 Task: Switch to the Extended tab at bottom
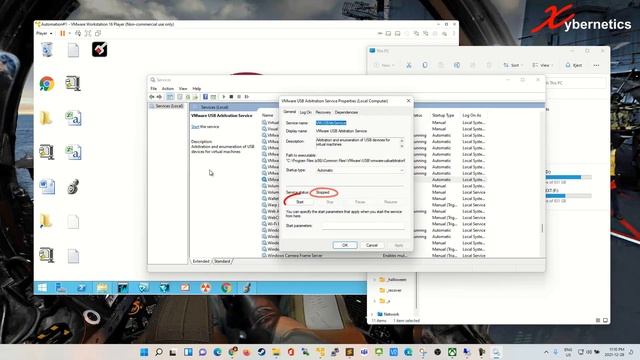click(201, 261)
